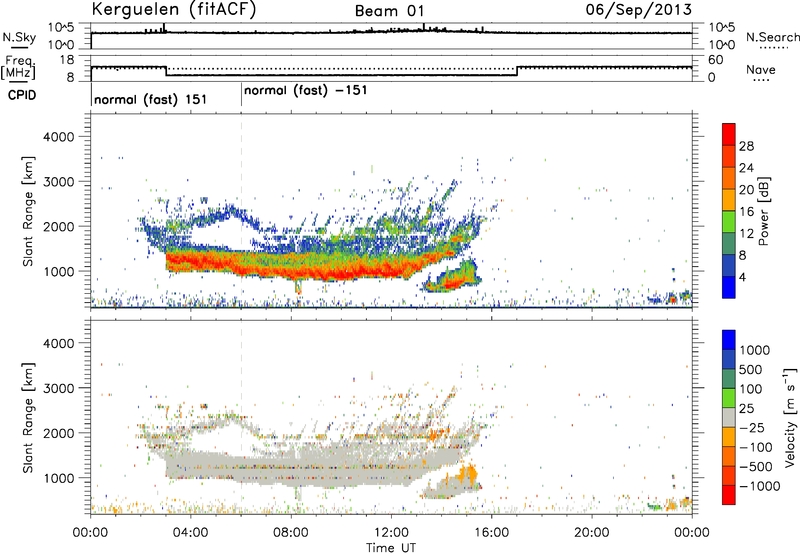Click the "2000" tick in the power panel
This screenshot has height=554, width=800.
click(x=58, y=226)
